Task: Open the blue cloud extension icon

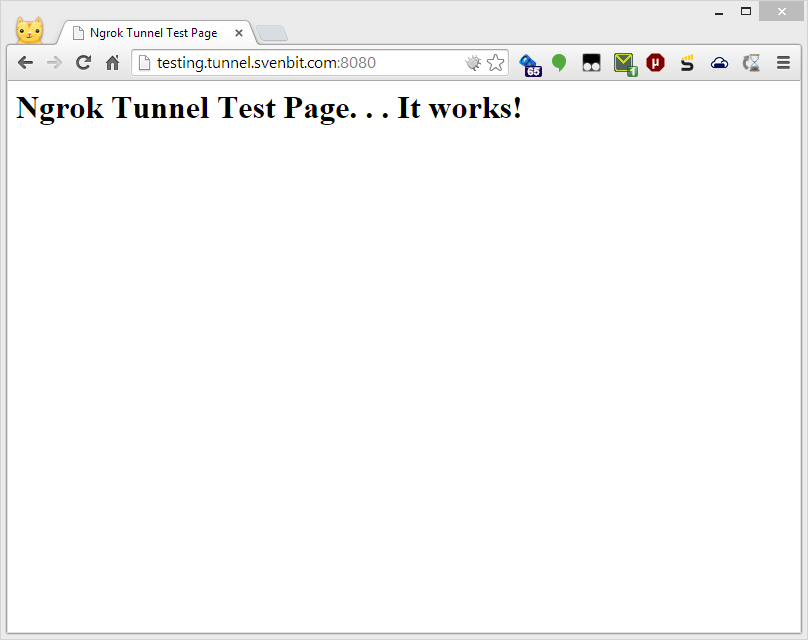Action: pyautogui.click(x=719, y=63)
